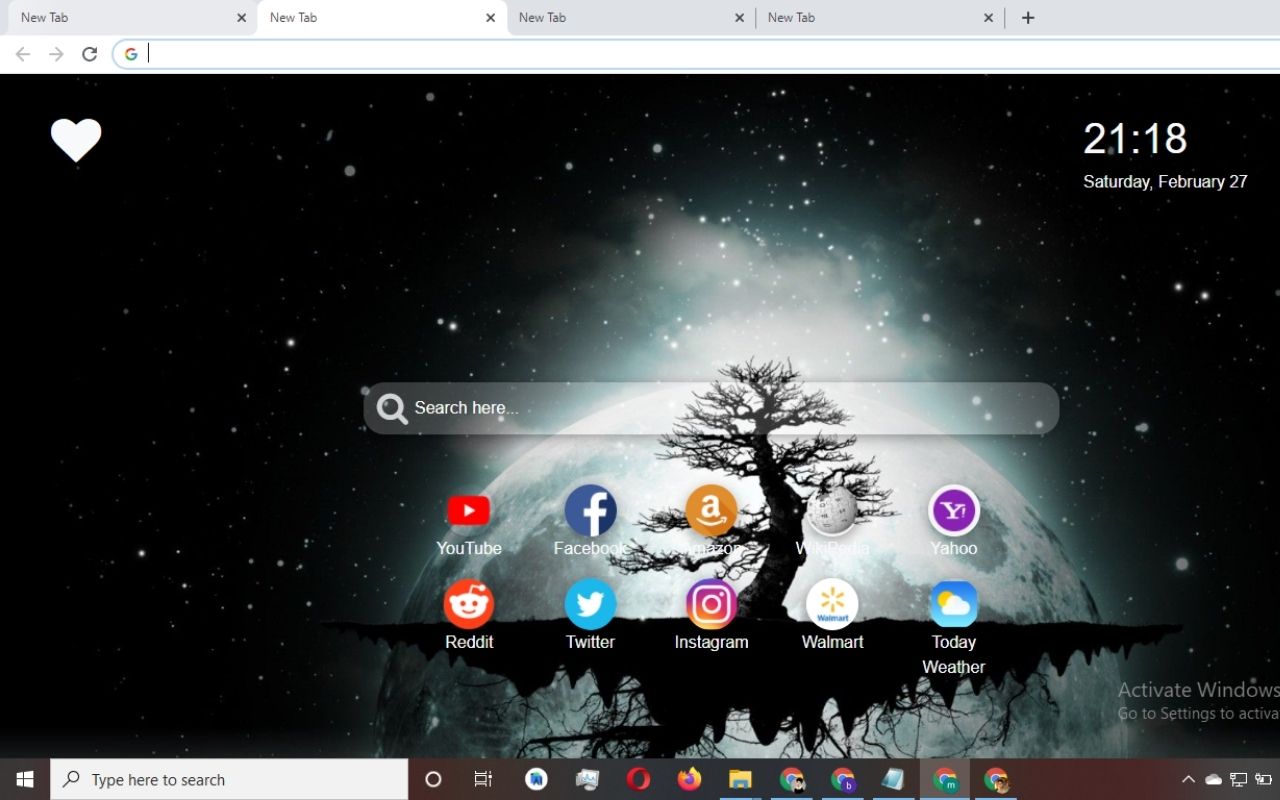Screen dimensions: 1280x800
Task: Click the Saturday, February 27 date text
Action: pos(1165,181)
